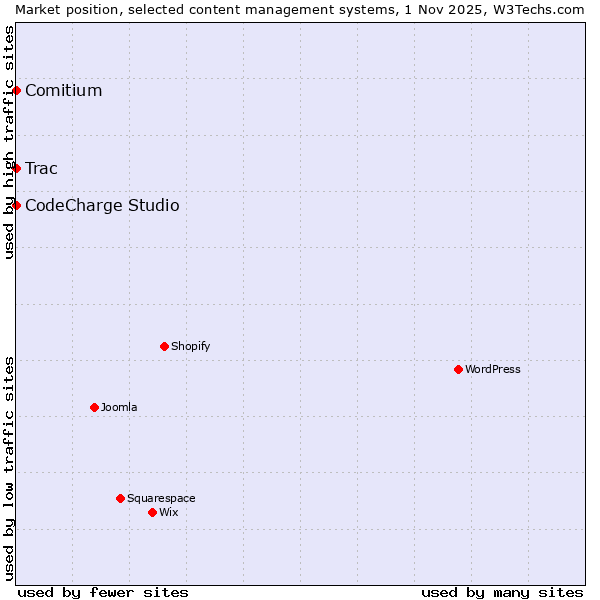Click the Shopify text label
This screenshot has height=600, width=600.
click(x=190, y=346)
